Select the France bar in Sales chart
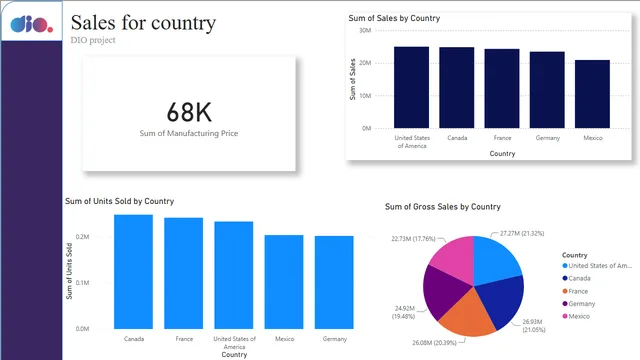 (x=502, y=89)
